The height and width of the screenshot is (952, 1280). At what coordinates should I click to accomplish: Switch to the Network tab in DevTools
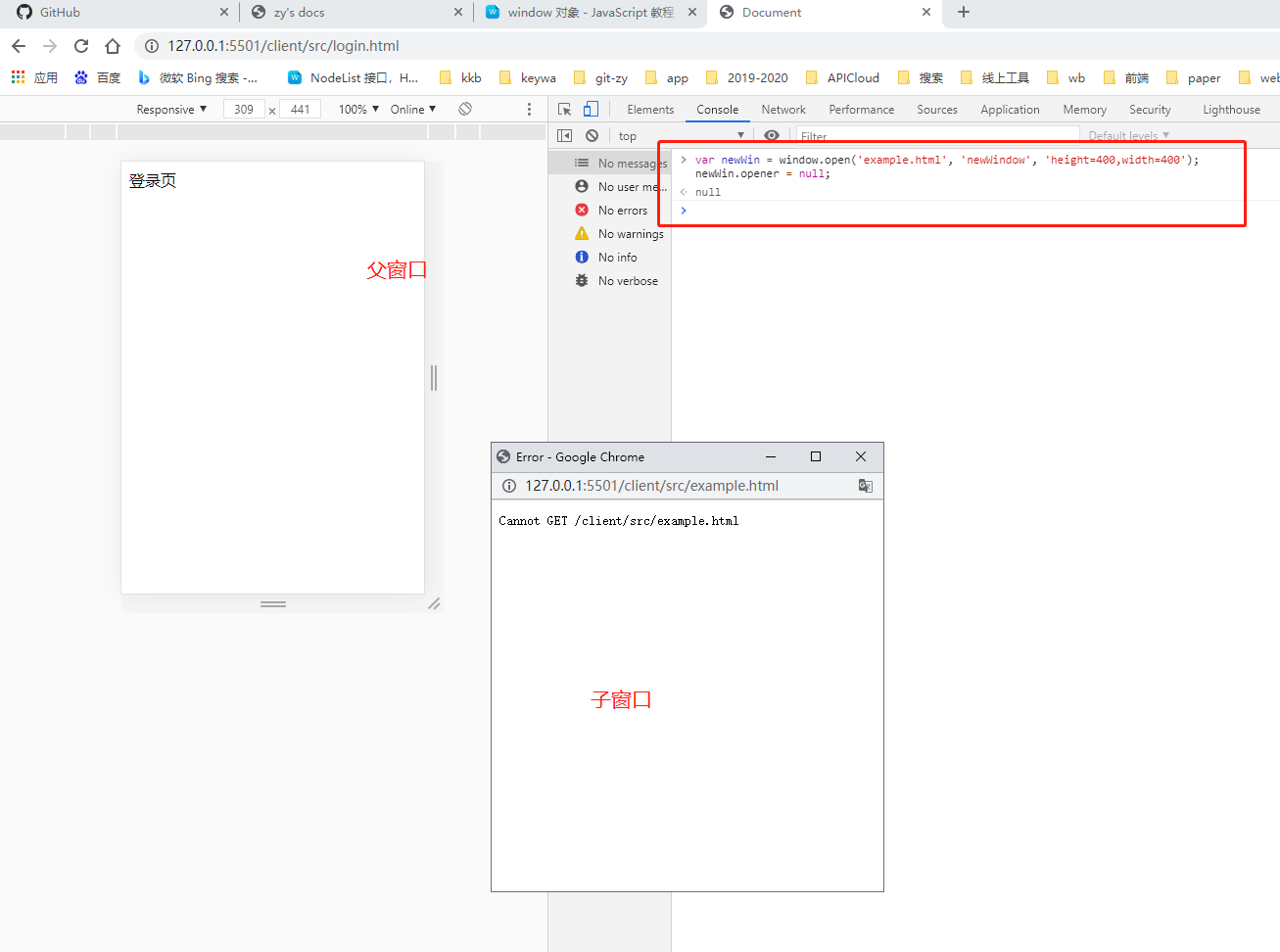[x=783, y=110]
